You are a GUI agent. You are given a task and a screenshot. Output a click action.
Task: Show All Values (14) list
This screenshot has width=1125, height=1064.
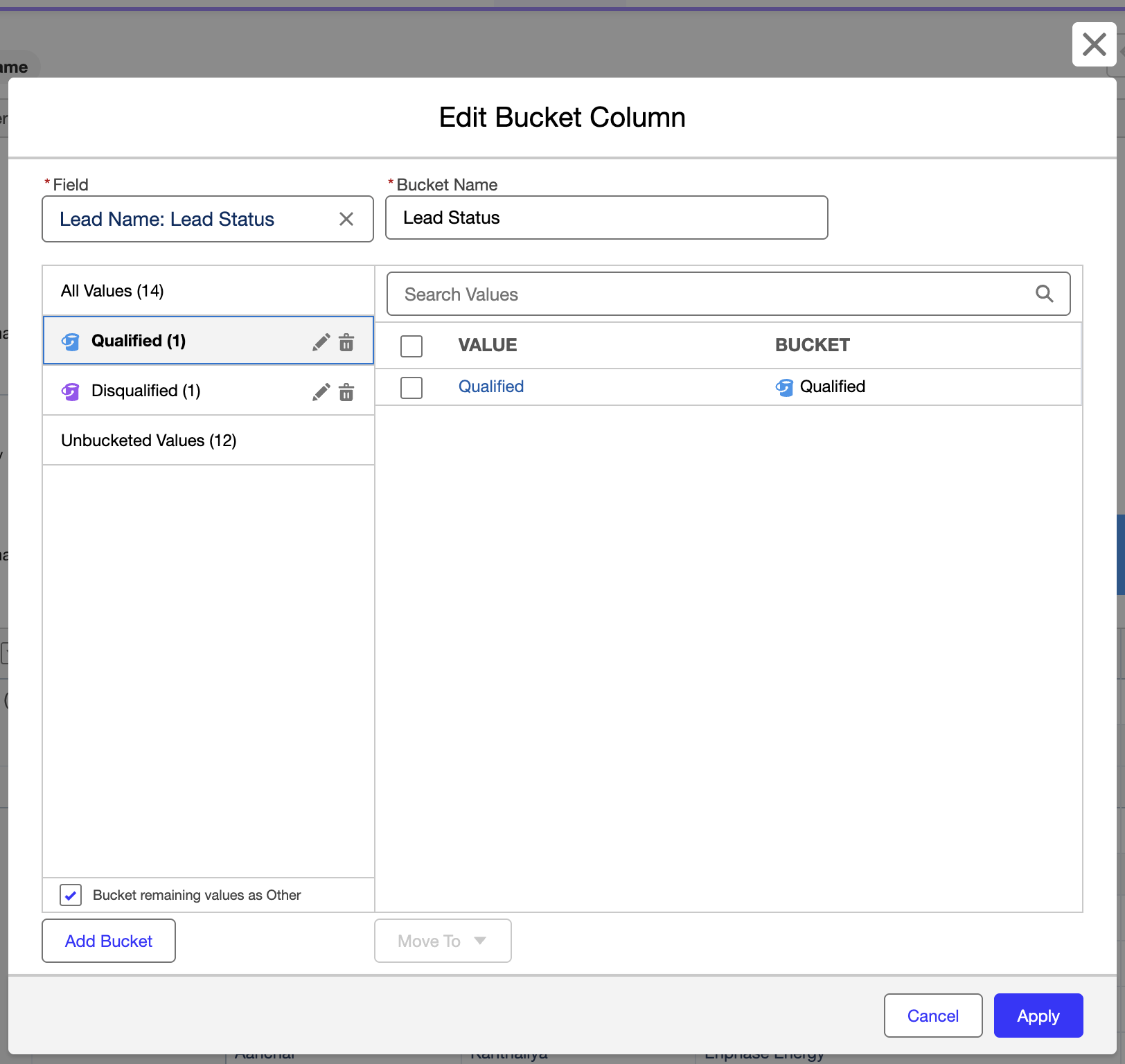point(209,291)
